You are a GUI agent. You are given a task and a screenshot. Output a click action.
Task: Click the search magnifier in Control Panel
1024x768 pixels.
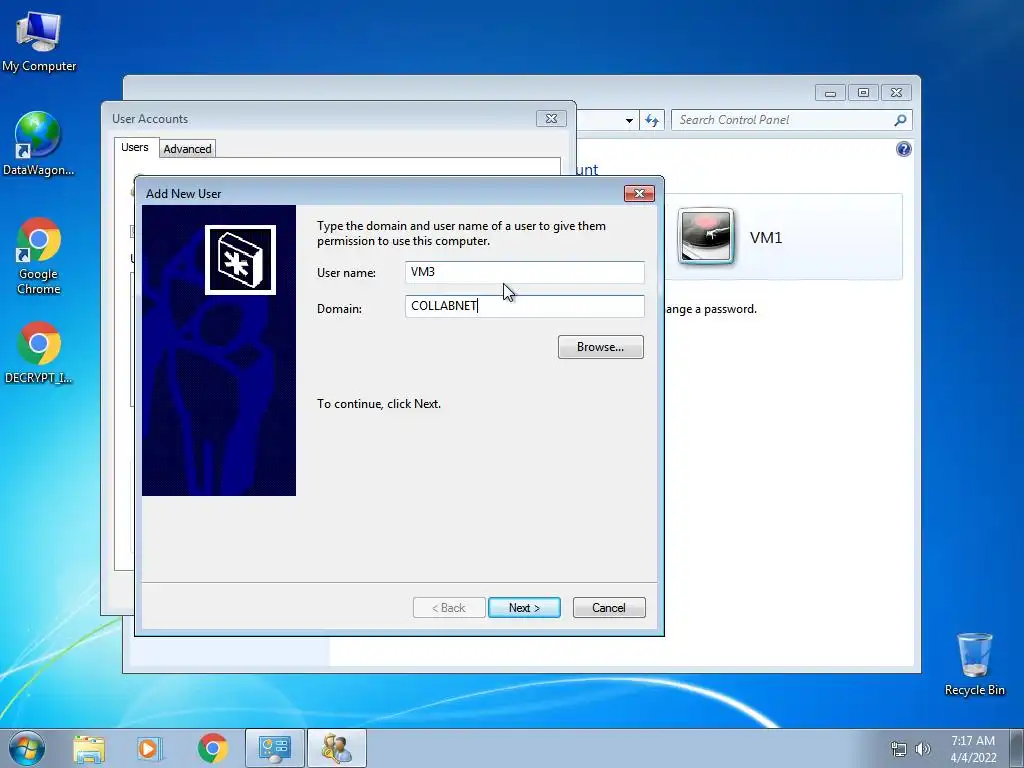[900, 120]
